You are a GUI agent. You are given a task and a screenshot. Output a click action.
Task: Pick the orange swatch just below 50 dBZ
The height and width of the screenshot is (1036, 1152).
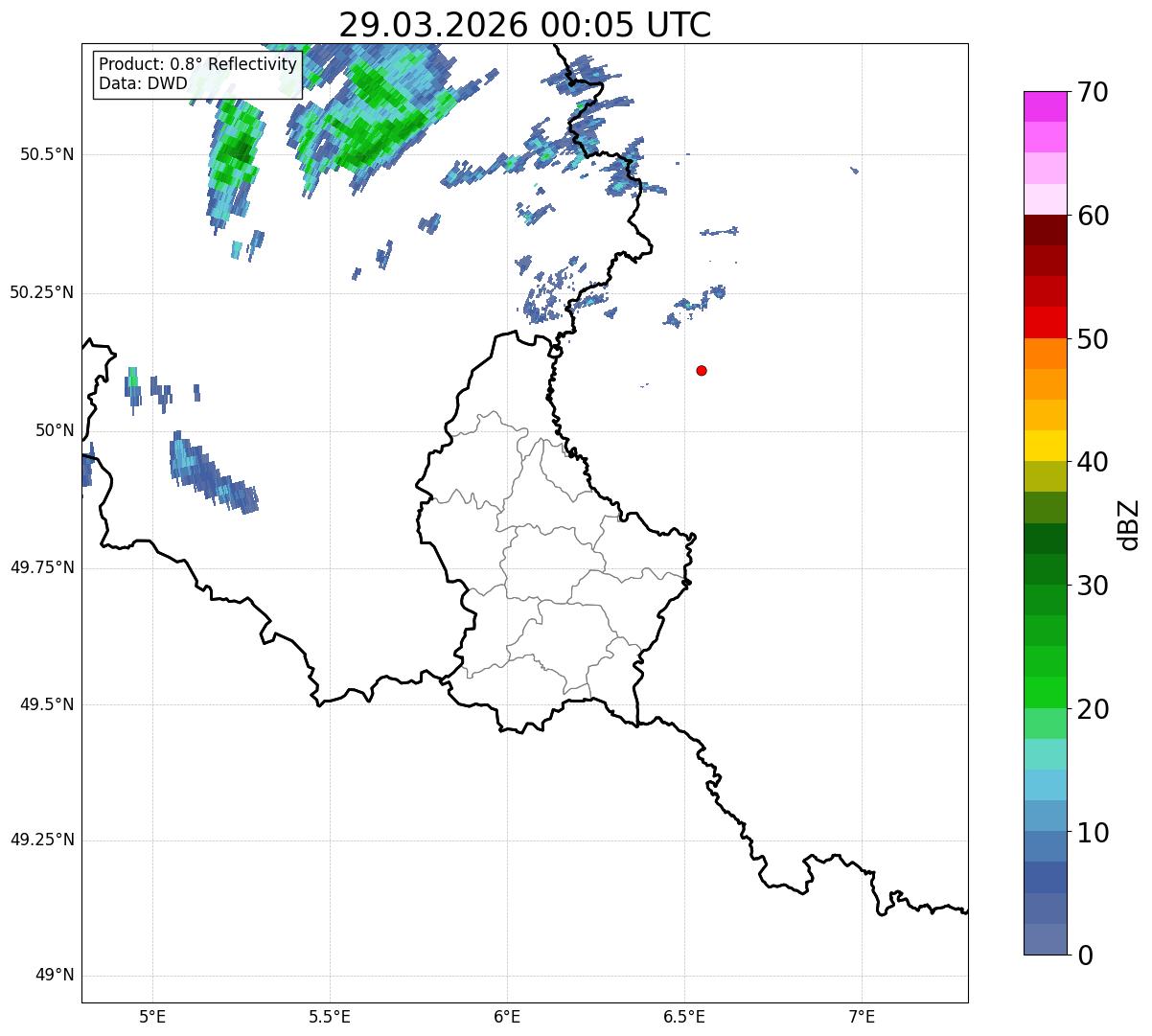pyautogui.click(x=1046, y=354)
